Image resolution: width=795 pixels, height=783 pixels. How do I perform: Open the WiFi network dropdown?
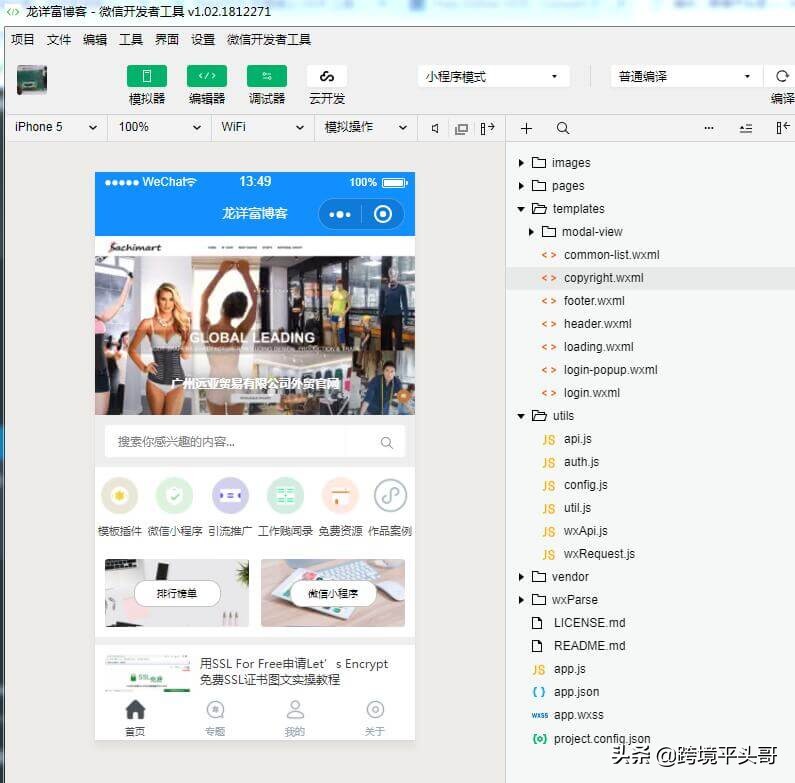[x=263, y=127]
